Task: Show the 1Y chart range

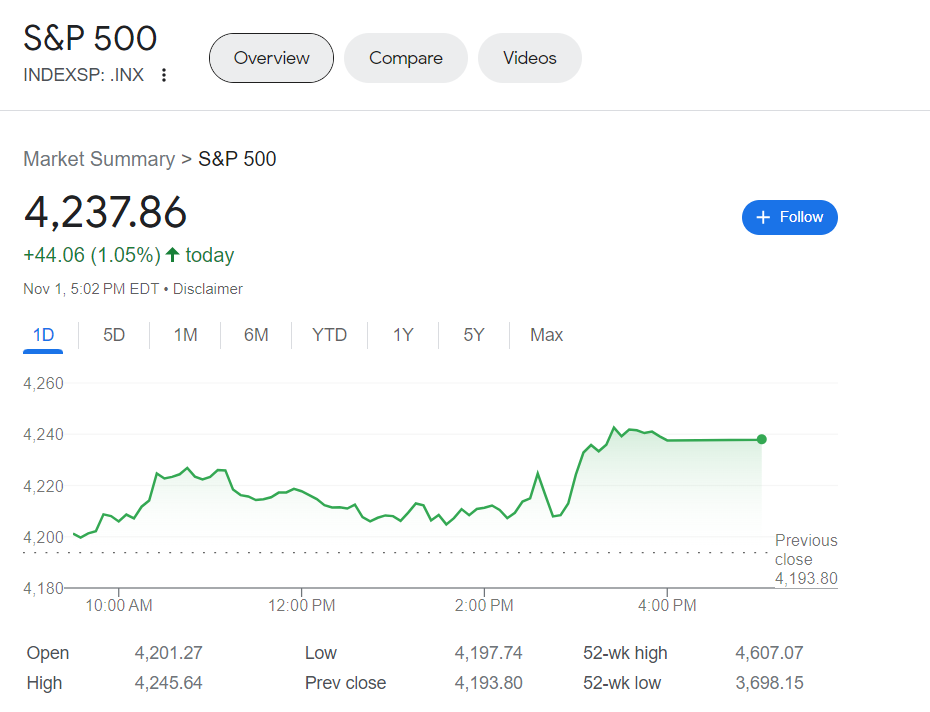Action: point(403,335)
